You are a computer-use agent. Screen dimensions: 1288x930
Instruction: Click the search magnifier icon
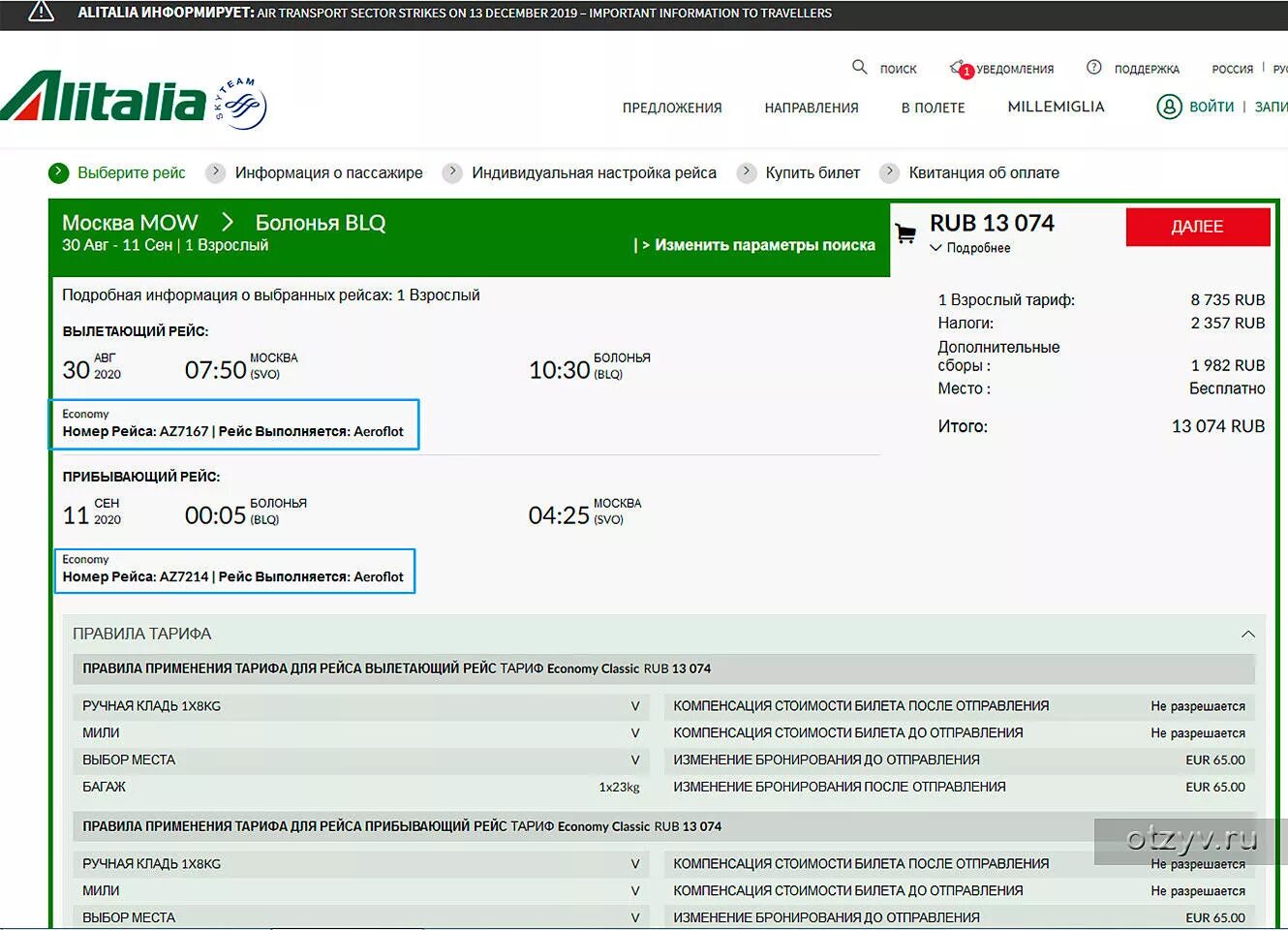(x=859, y=67)
